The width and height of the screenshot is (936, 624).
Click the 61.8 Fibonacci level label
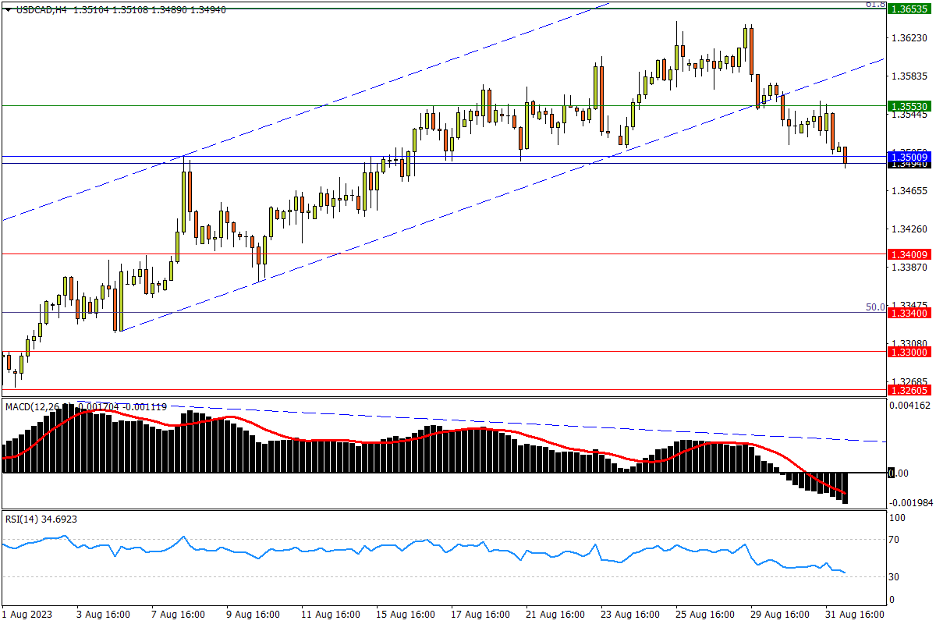(874, 5)
